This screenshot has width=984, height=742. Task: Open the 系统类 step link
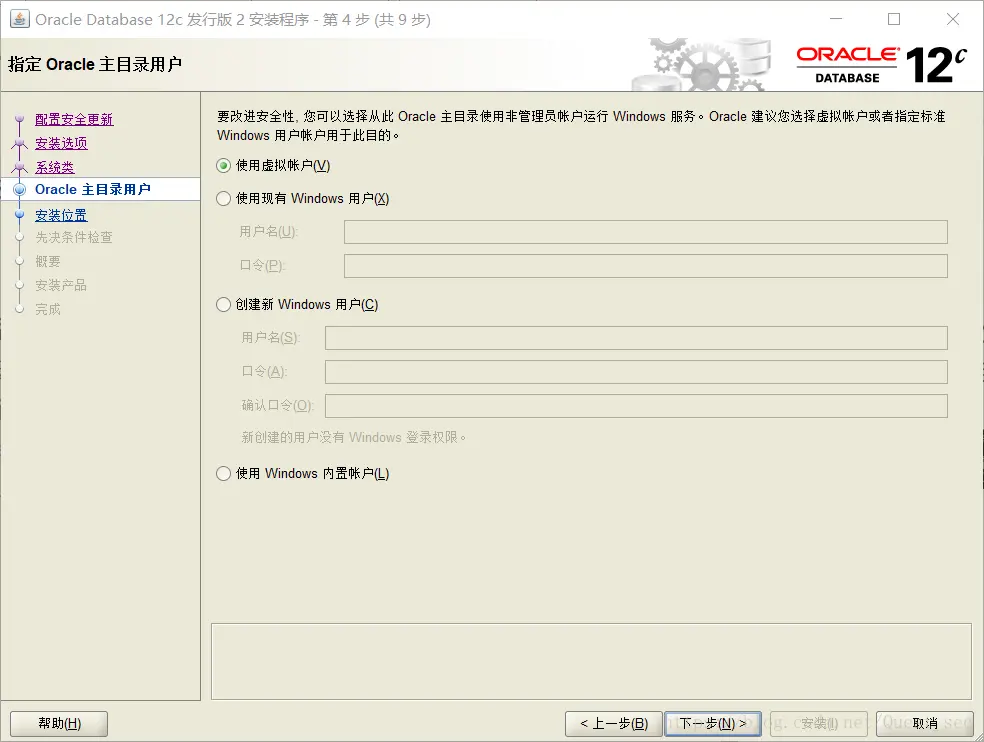(x=55, y=167)
